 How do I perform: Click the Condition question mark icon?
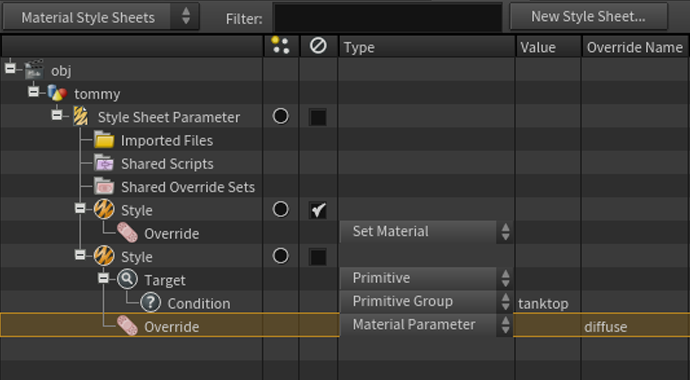150,303
